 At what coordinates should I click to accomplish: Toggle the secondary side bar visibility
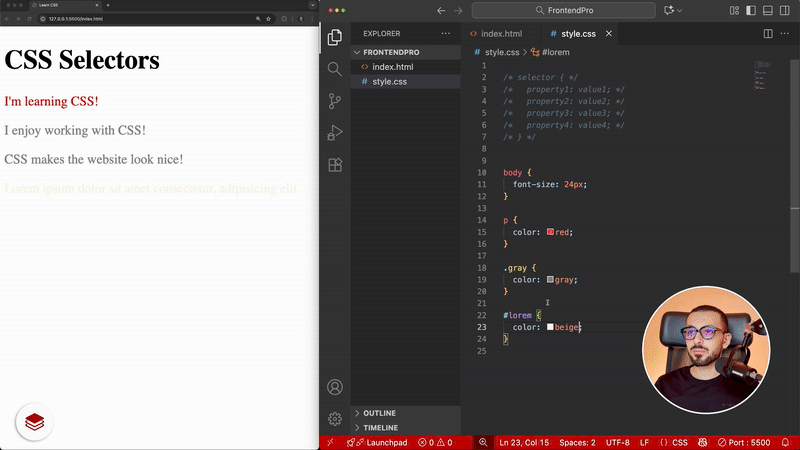coord(784,10)
